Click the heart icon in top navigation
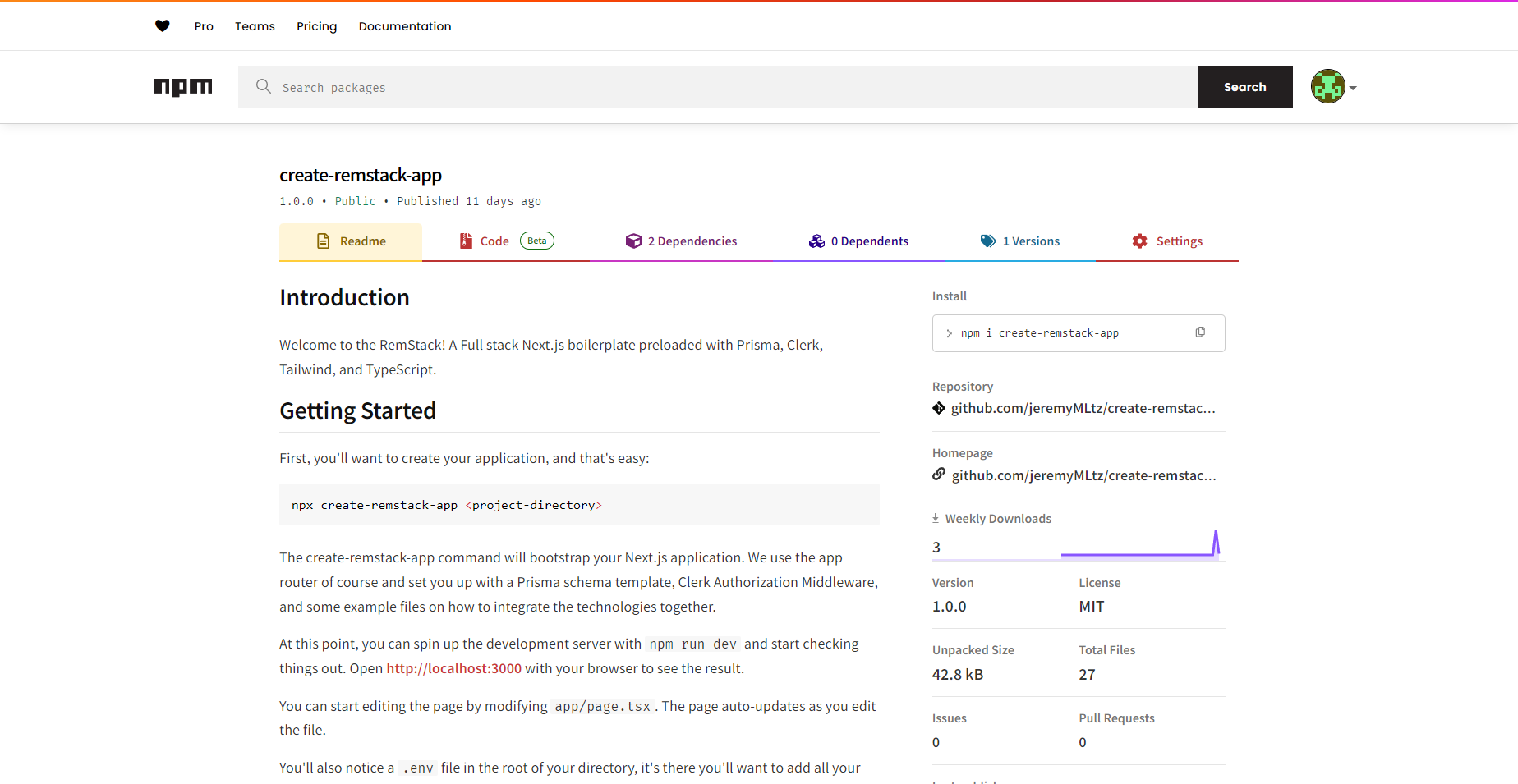The image size is (1518, 784). tap(163, 26)
